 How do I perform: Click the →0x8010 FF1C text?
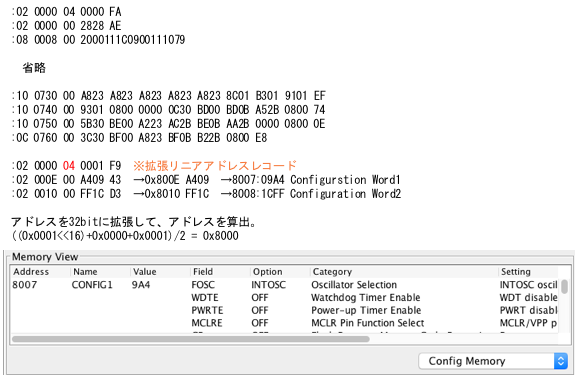[x=171, y=194]
